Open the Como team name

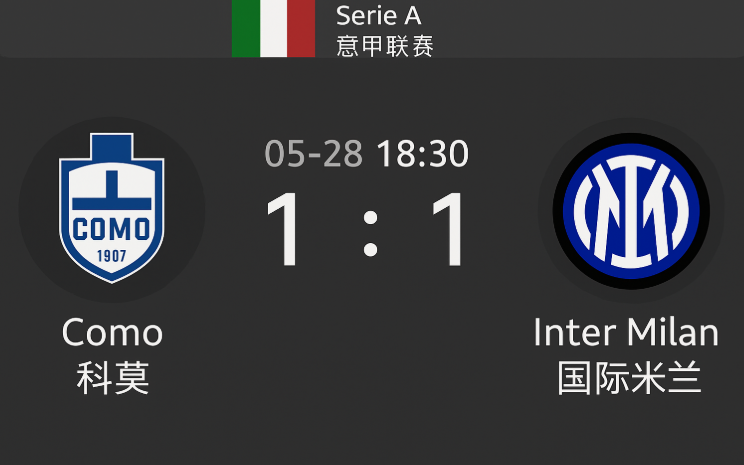click(112, 332)
